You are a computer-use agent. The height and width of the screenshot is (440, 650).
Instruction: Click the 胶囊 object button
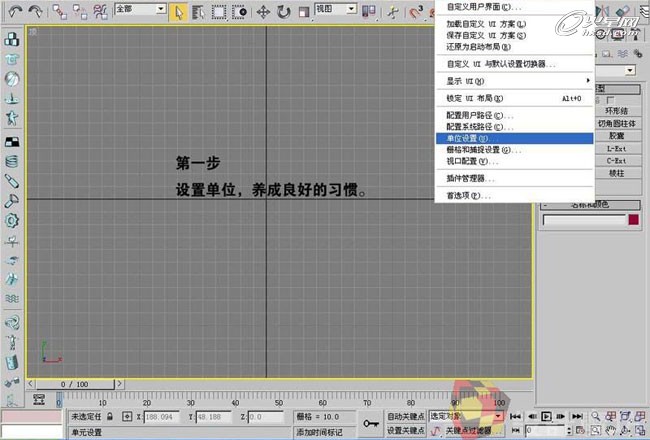coord(616,135)
